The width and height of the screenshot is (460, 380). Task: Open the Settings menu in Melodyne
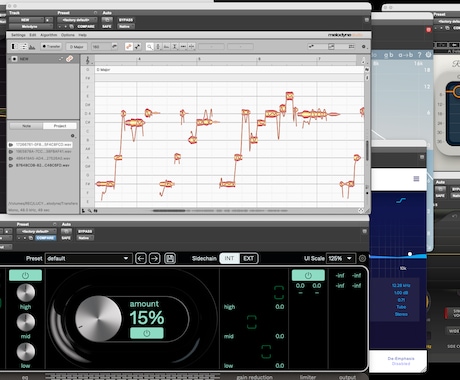click(x=18, y=35)
